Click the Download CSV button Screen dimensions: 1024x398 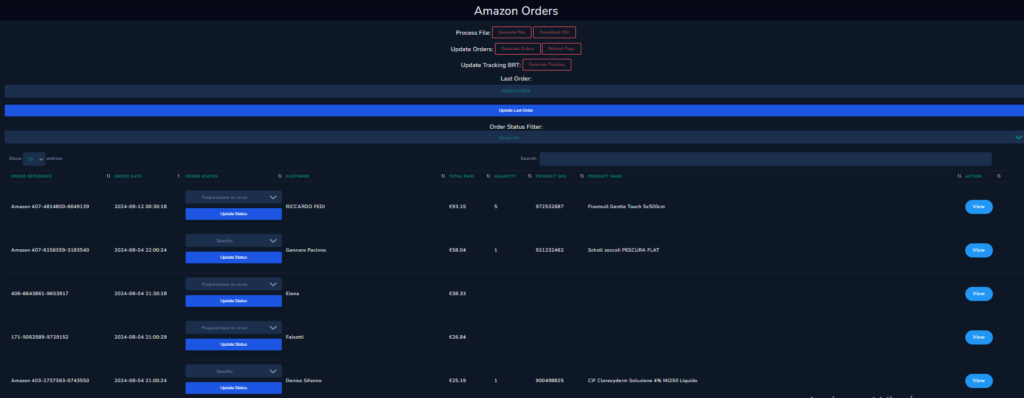(x=554, y=32)
